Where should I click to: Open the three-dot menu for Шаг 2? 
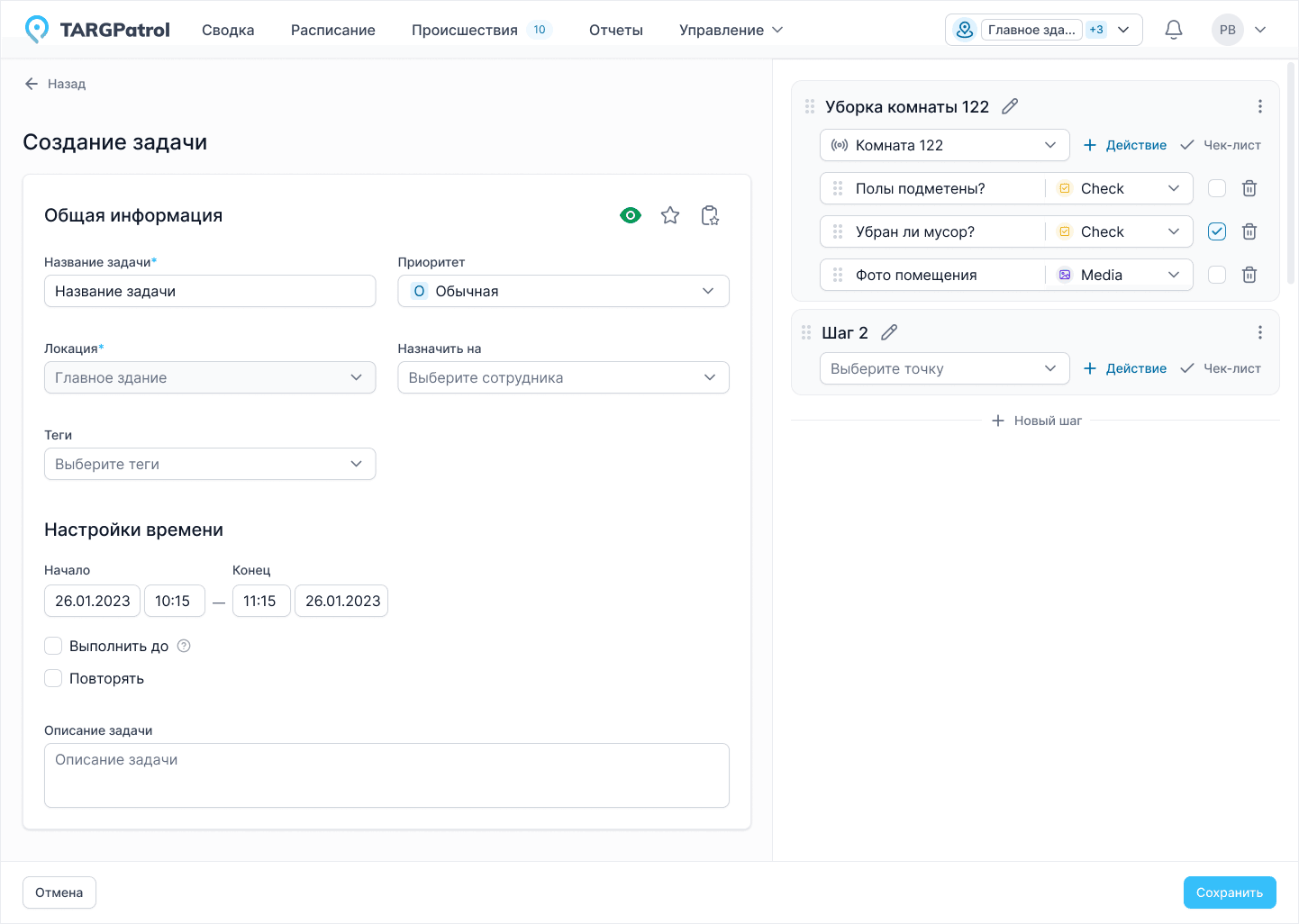[x=1259, y=332]
